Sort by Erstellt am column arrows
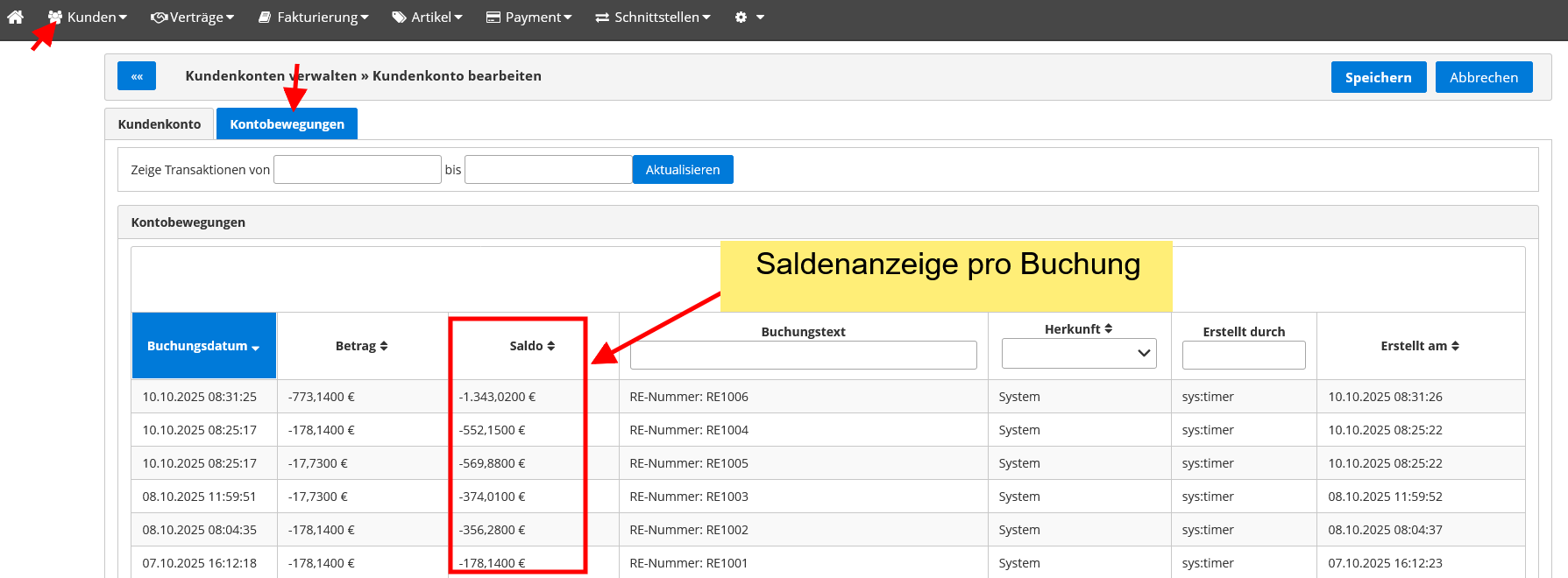Viewport: 1568px width, 578px height. [x=1455, y=346]
